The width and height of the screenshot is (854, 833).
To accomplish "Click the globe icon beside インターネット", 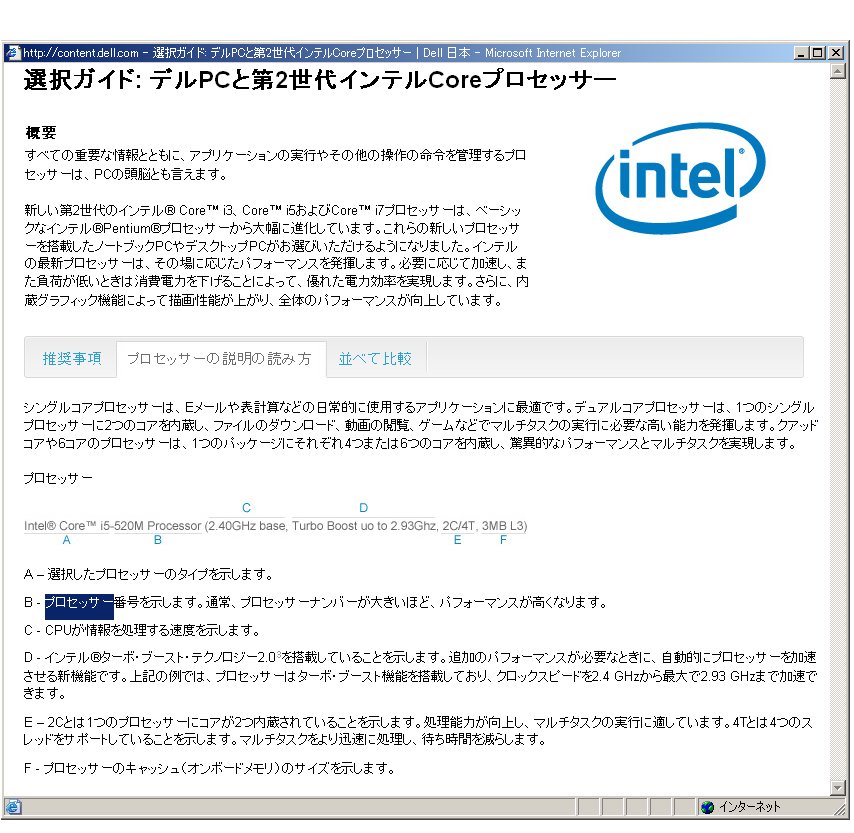I will tap(707, 807).
